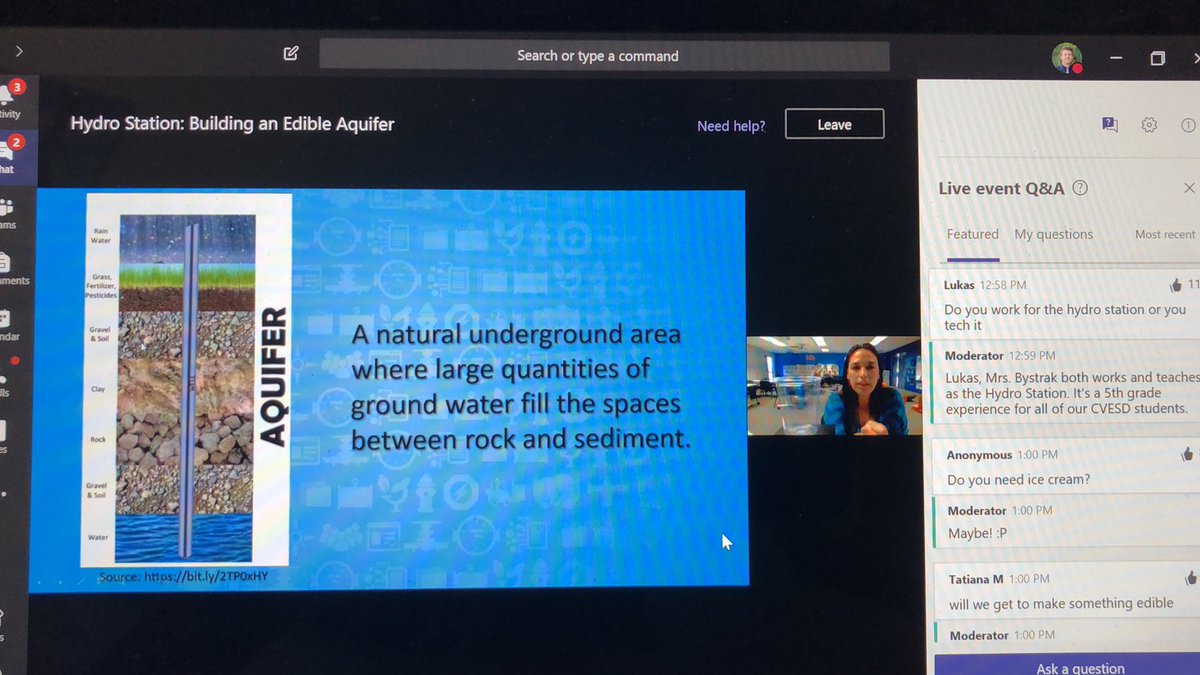Viewport: 1200px width, 675px height.
Task: Close the Live event Q&A panel
Action: 1189,188
